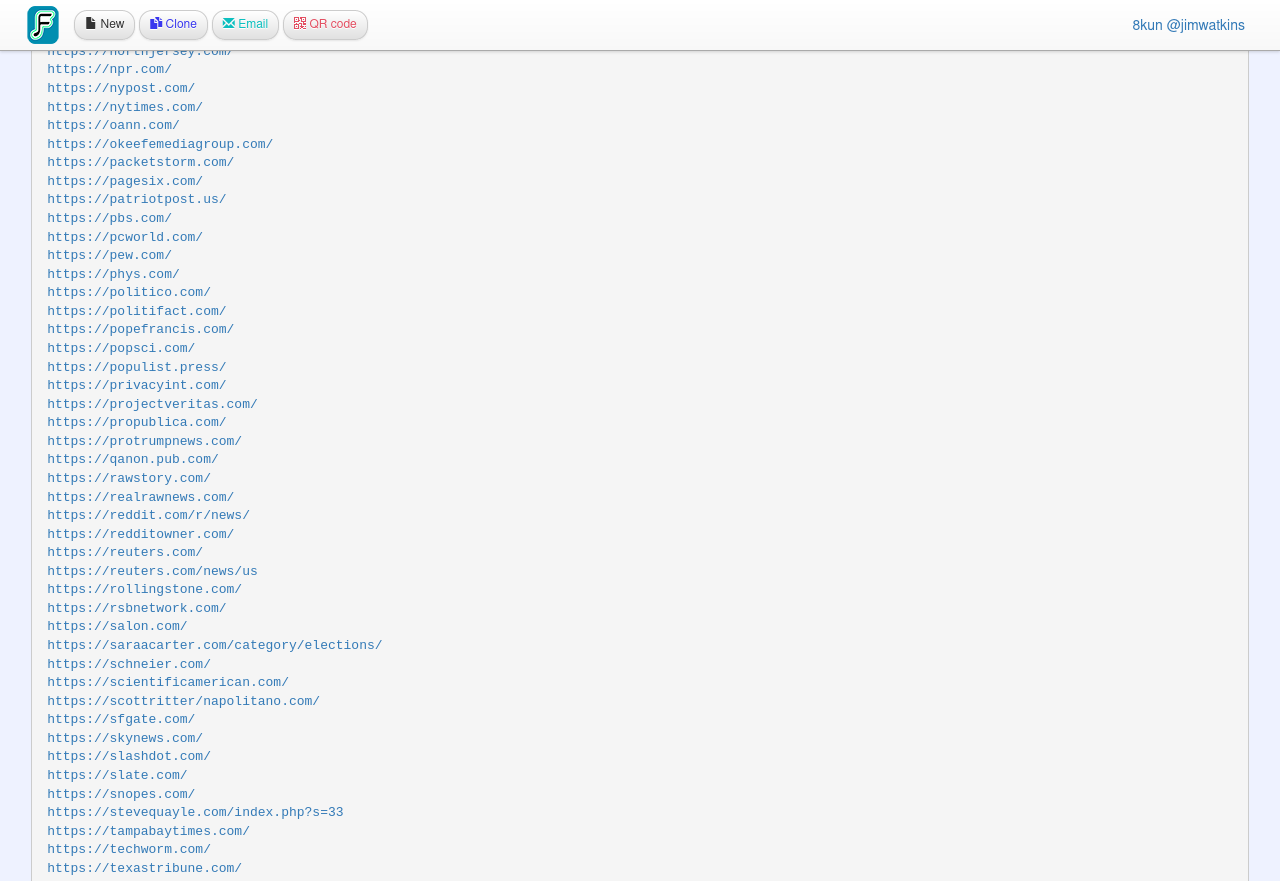The width and height of the screenshot is (1280, 881).
Task: Open the 8kun @jimwatkins link
Action: click(1188, 25)
